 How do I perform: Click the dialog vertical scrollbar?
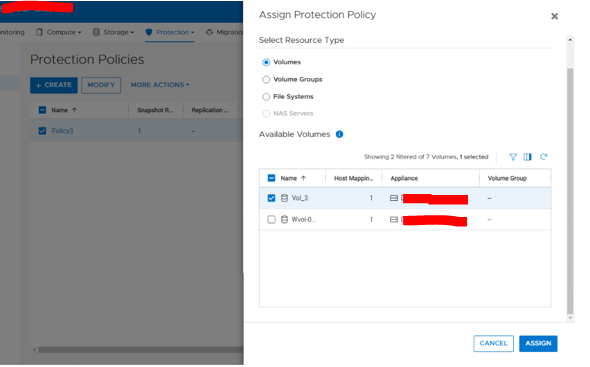coord(570,190)
